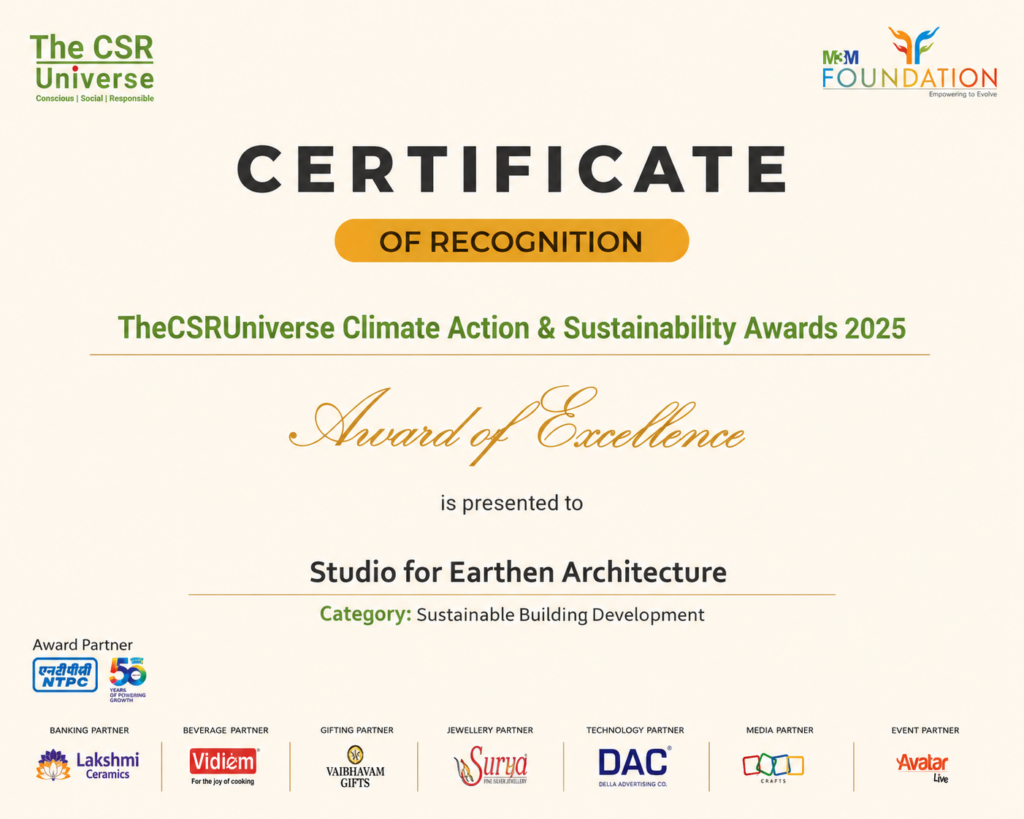This screenshot has width=1024, height=819.
Task: Click the DAC technology partner logo
Action: click(x=633, y=767)
